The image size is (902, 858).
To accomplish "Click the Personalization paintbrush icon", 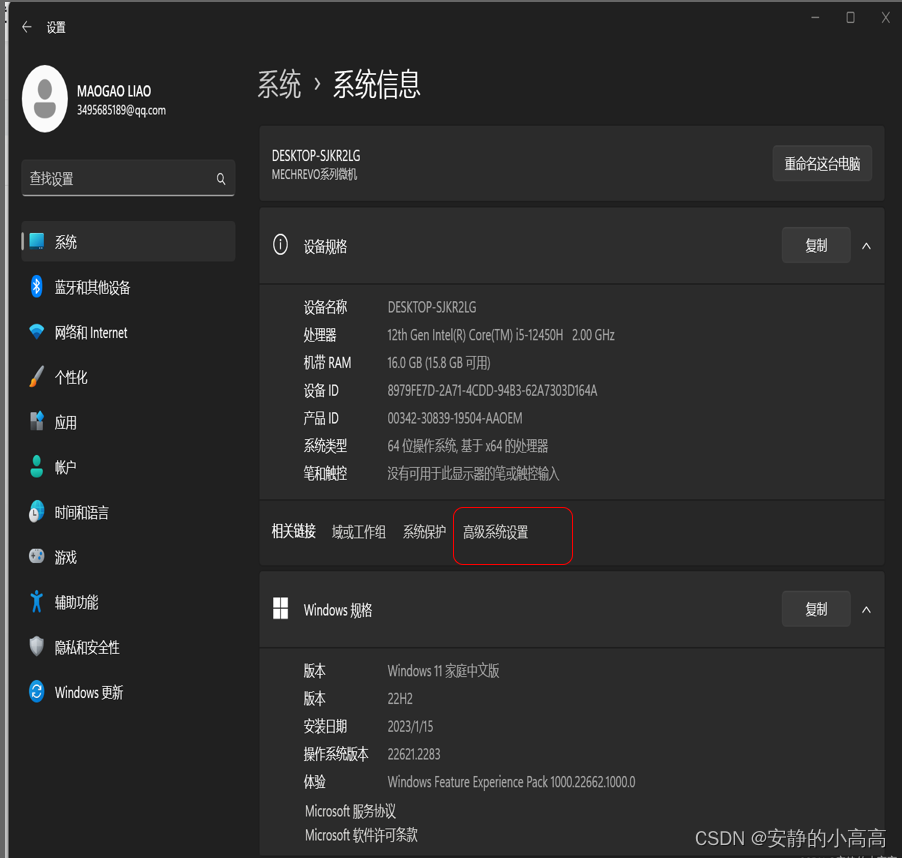I will pyautogui.click(x=37, y=377).
